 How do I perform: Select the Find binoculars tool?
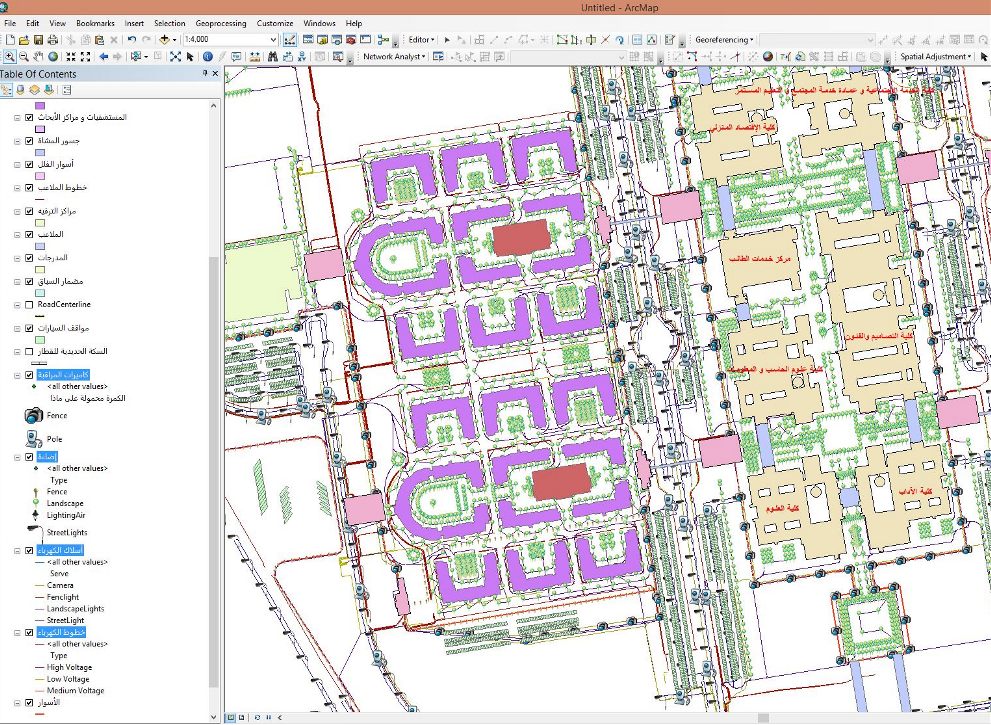tap(272, 57)
